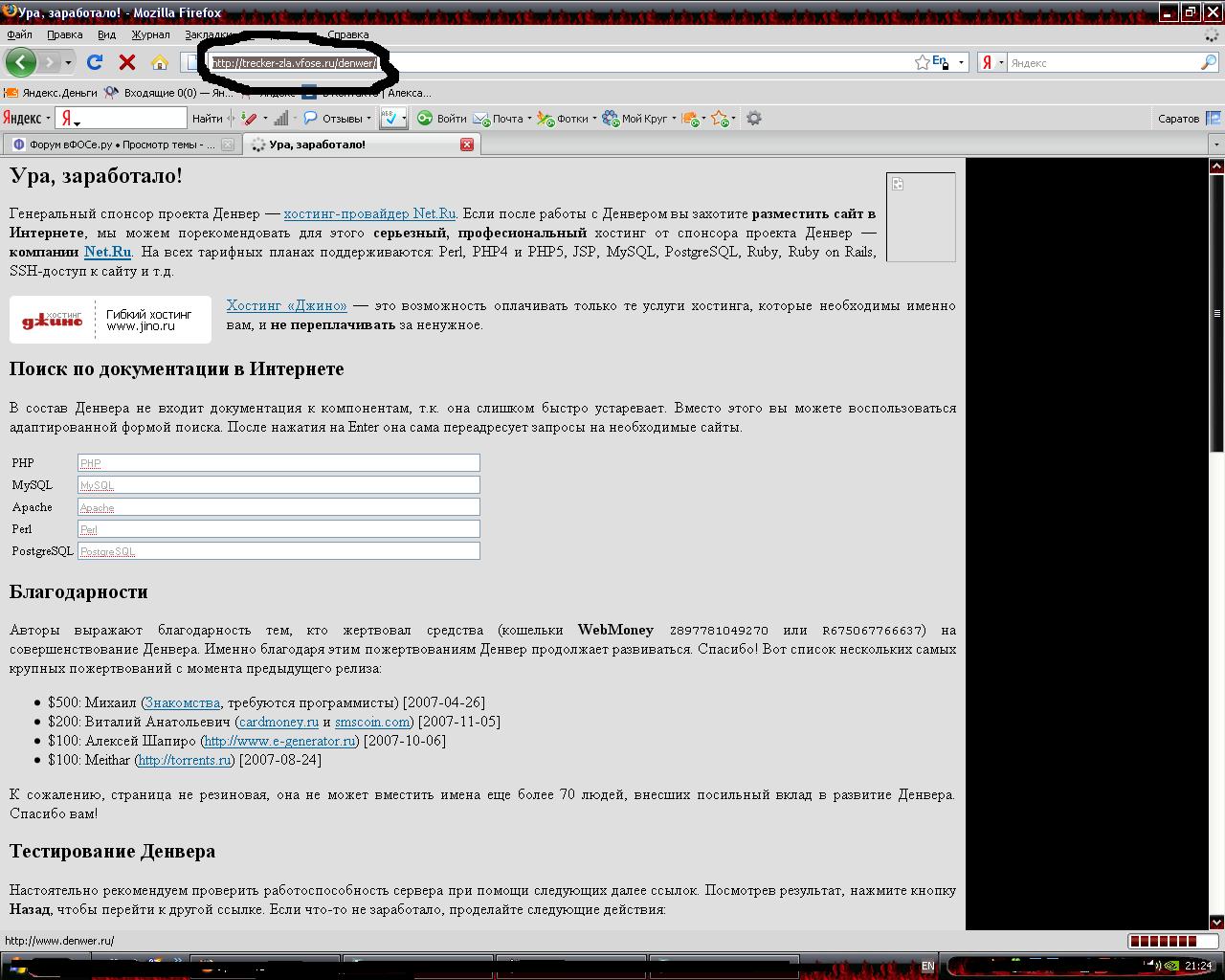The height and width of the screenshot is (980, 1225).
Task: Open the Журнал menu
Action: pos(150,34)
